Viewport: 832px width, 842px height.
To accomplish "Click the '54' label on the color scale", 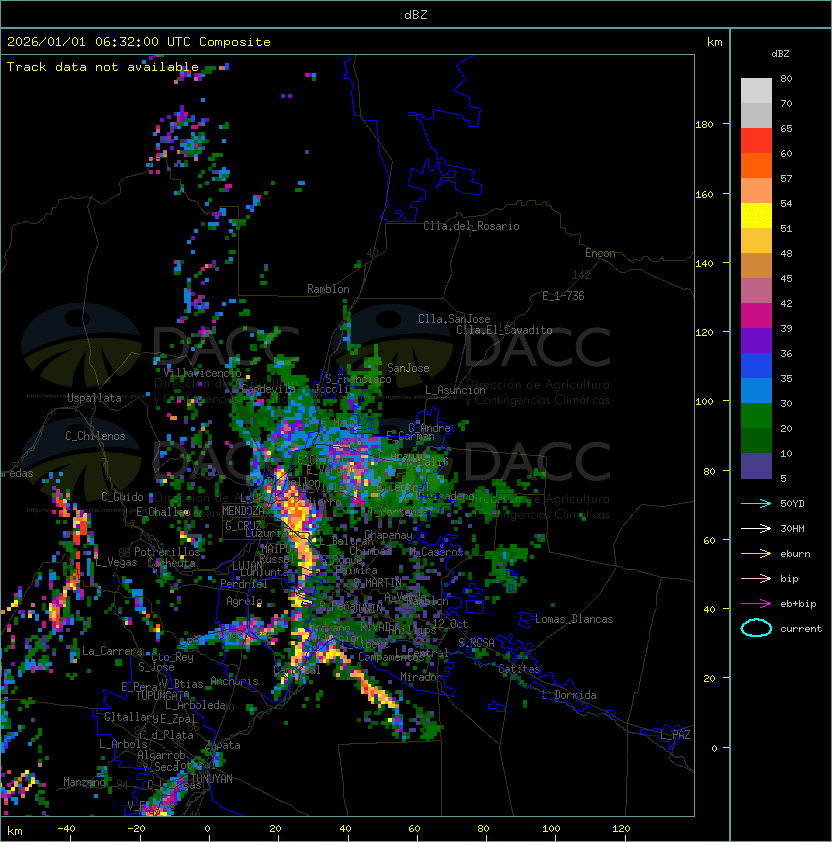I will click(786, 204).
